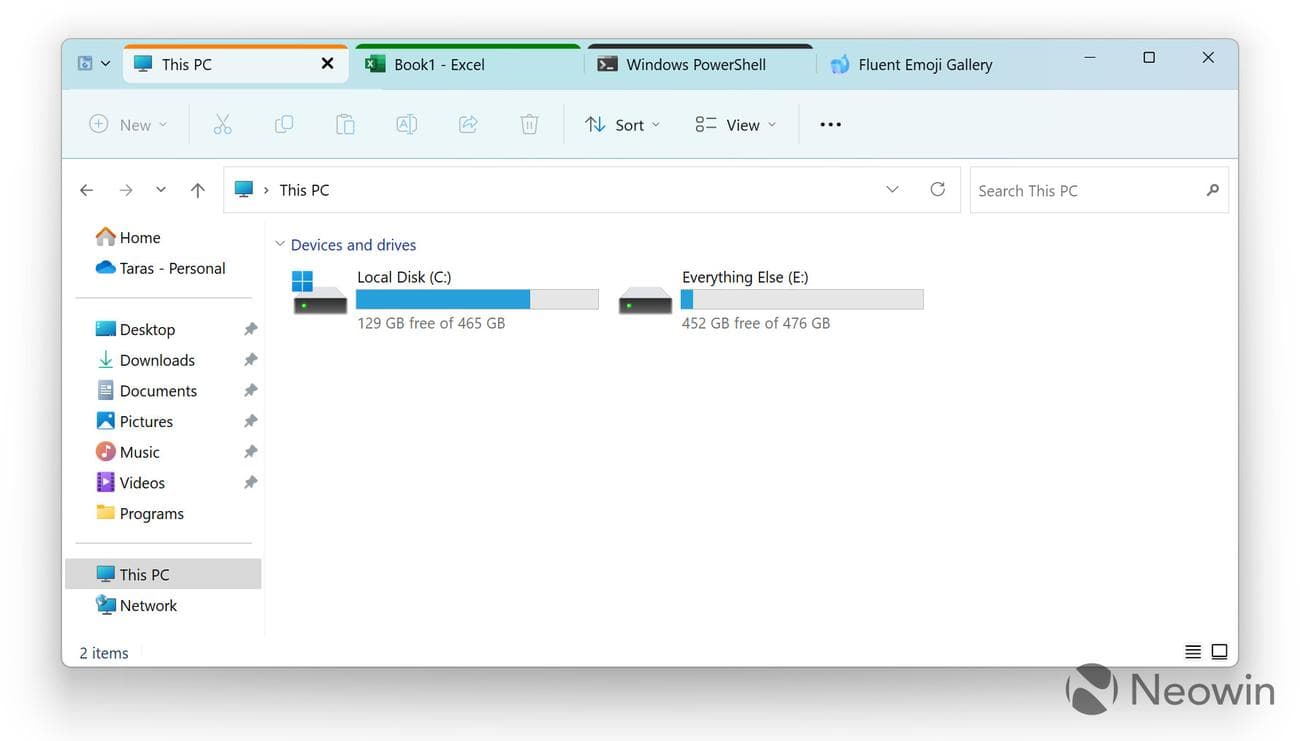The image size is (1300, 741).
Task: Navigate back using the back arrow
Action: (x=86, y=189)
